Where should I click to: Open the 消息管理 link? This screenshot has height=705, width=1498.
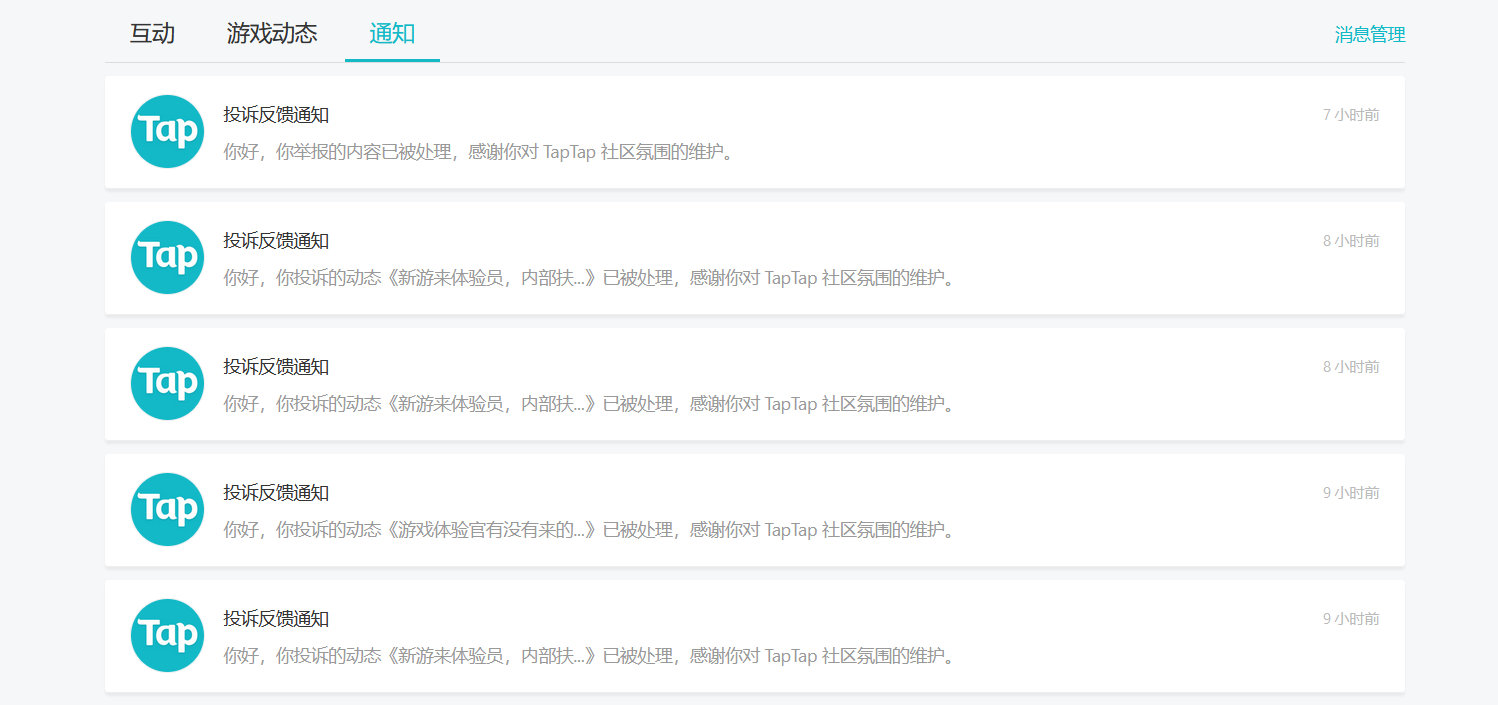[1370, 35]
